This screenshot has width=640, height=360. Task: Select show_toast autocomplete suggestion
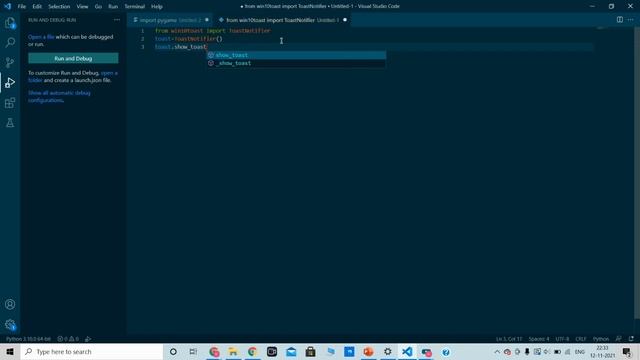(296, 55)
